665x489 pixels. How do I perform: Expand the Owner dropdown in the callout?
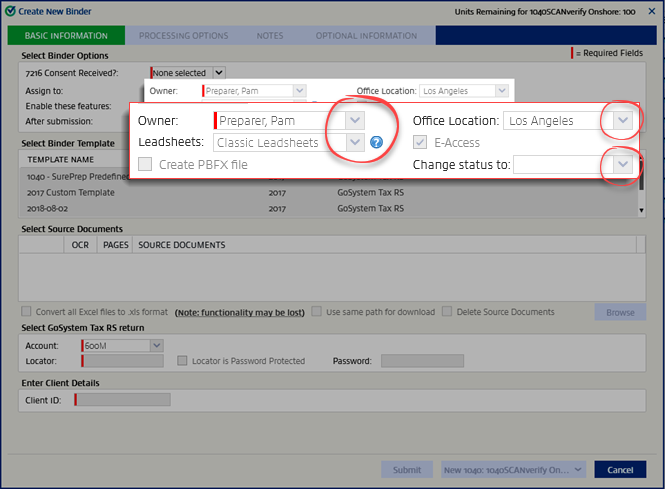[x=357, y=121]
